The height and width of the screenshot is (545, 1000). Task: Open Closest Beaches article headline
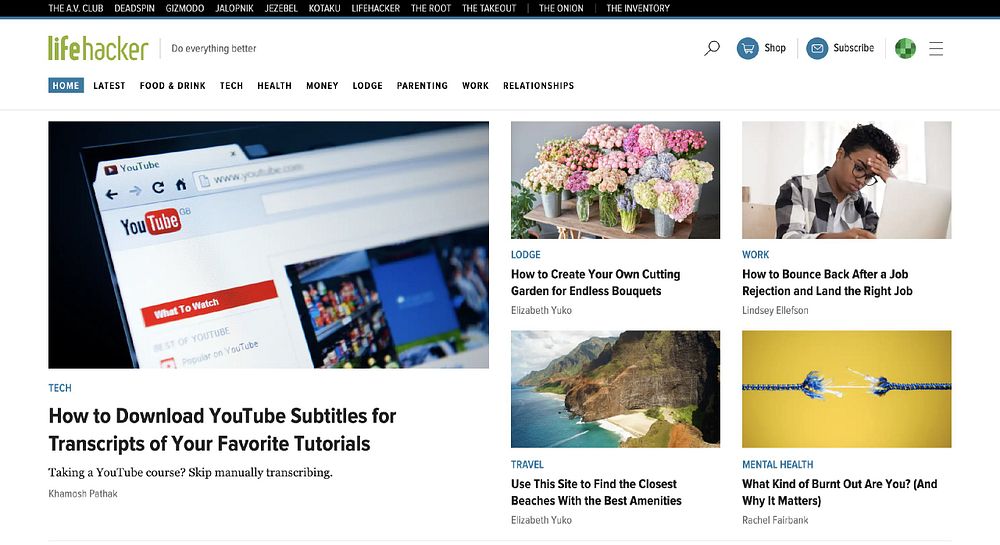point(596,492)
